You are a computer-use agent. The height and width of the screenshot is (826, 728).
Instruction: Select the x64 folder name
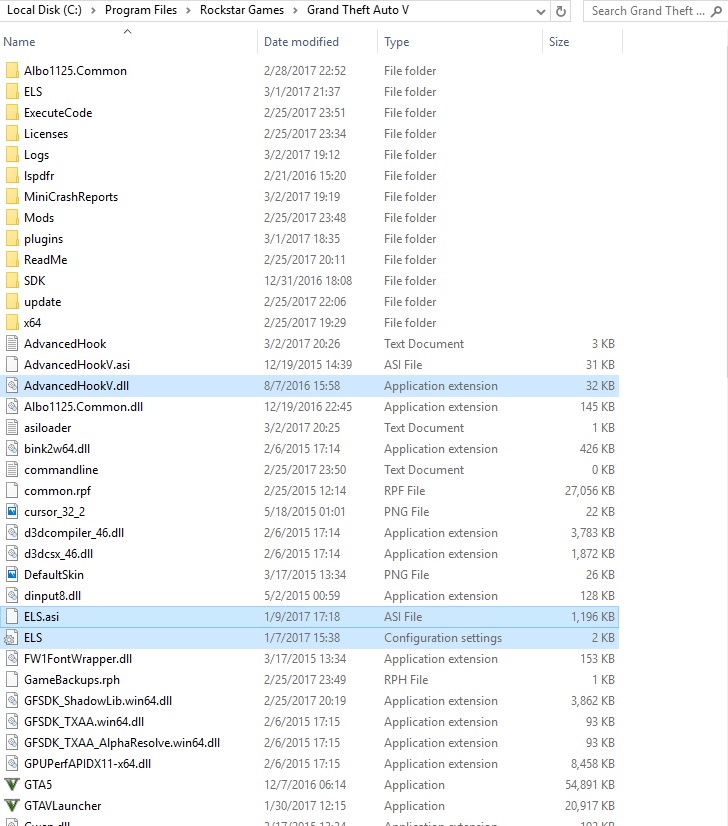click(32, 322)
